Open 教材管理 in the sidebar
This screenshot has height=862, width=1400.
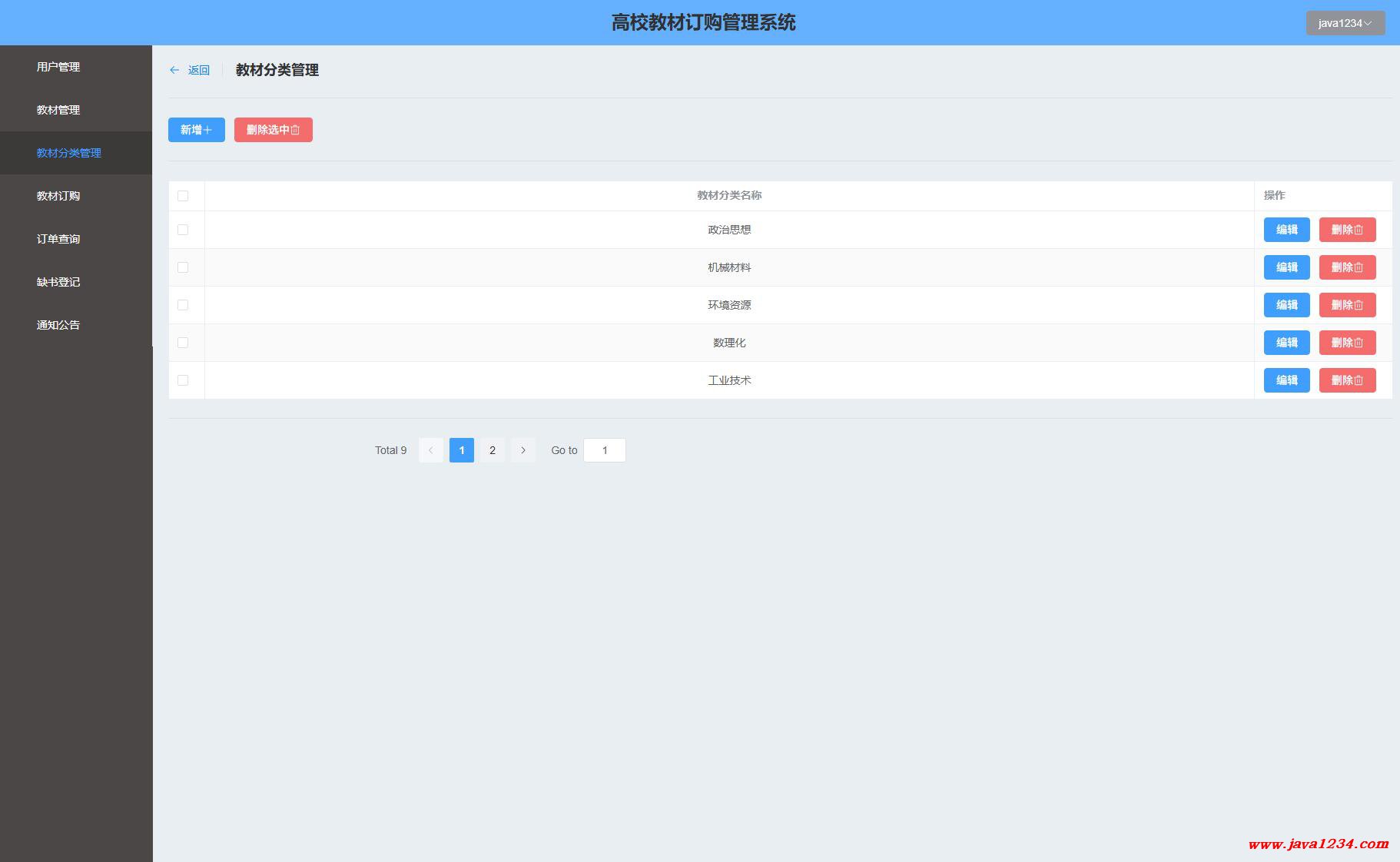(x=58, y=110)
